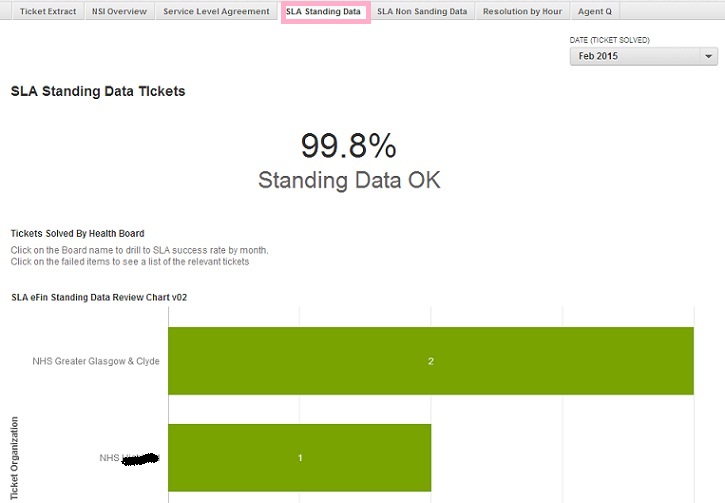Click the Ticket Organization axis label
The height and width of the screenshot is (503, 725).
tap(13, 460)
